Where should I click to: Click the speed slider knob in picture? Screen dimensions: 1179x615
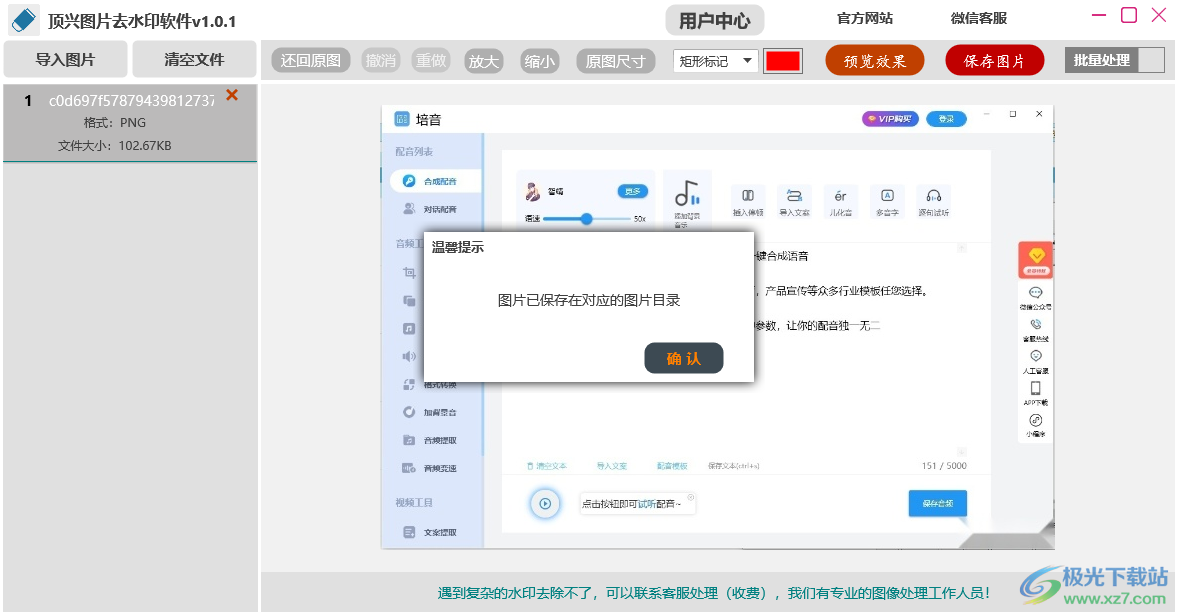(x=586, y=219)
